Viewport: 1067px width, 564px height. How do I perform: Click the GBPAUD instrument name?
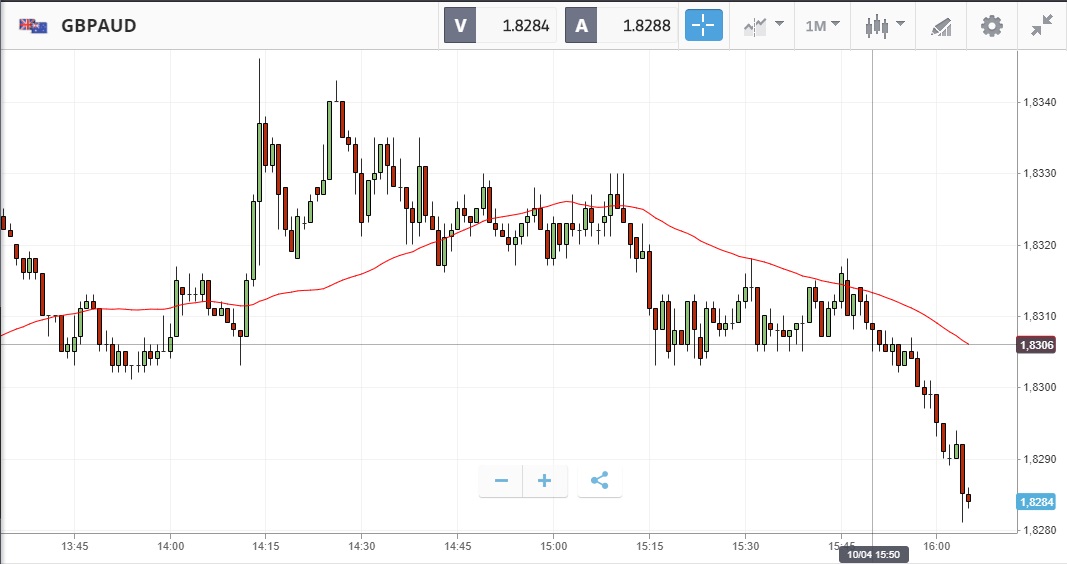[x=98, y=26]
